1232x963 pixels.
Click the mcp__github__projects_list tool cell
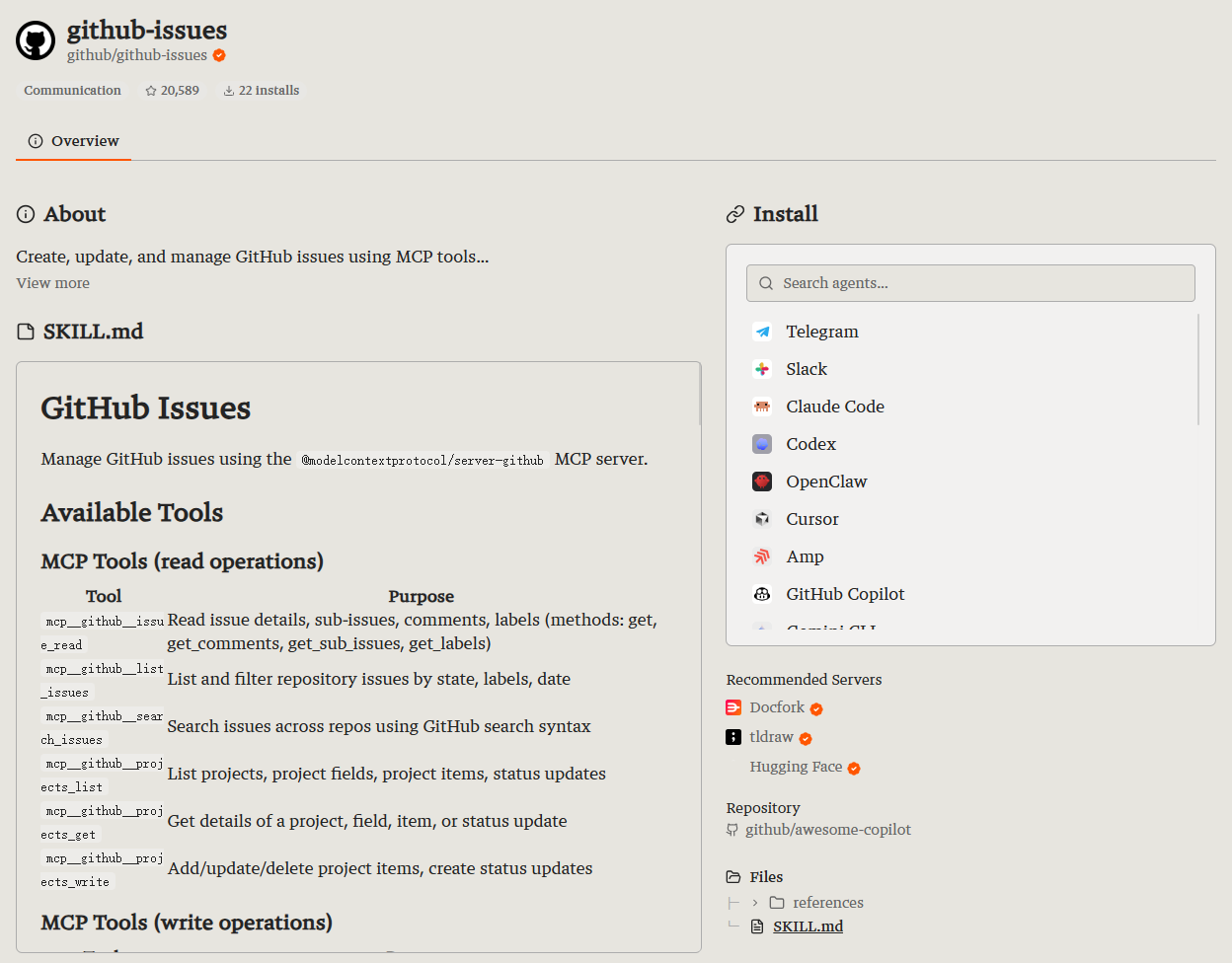104,775
